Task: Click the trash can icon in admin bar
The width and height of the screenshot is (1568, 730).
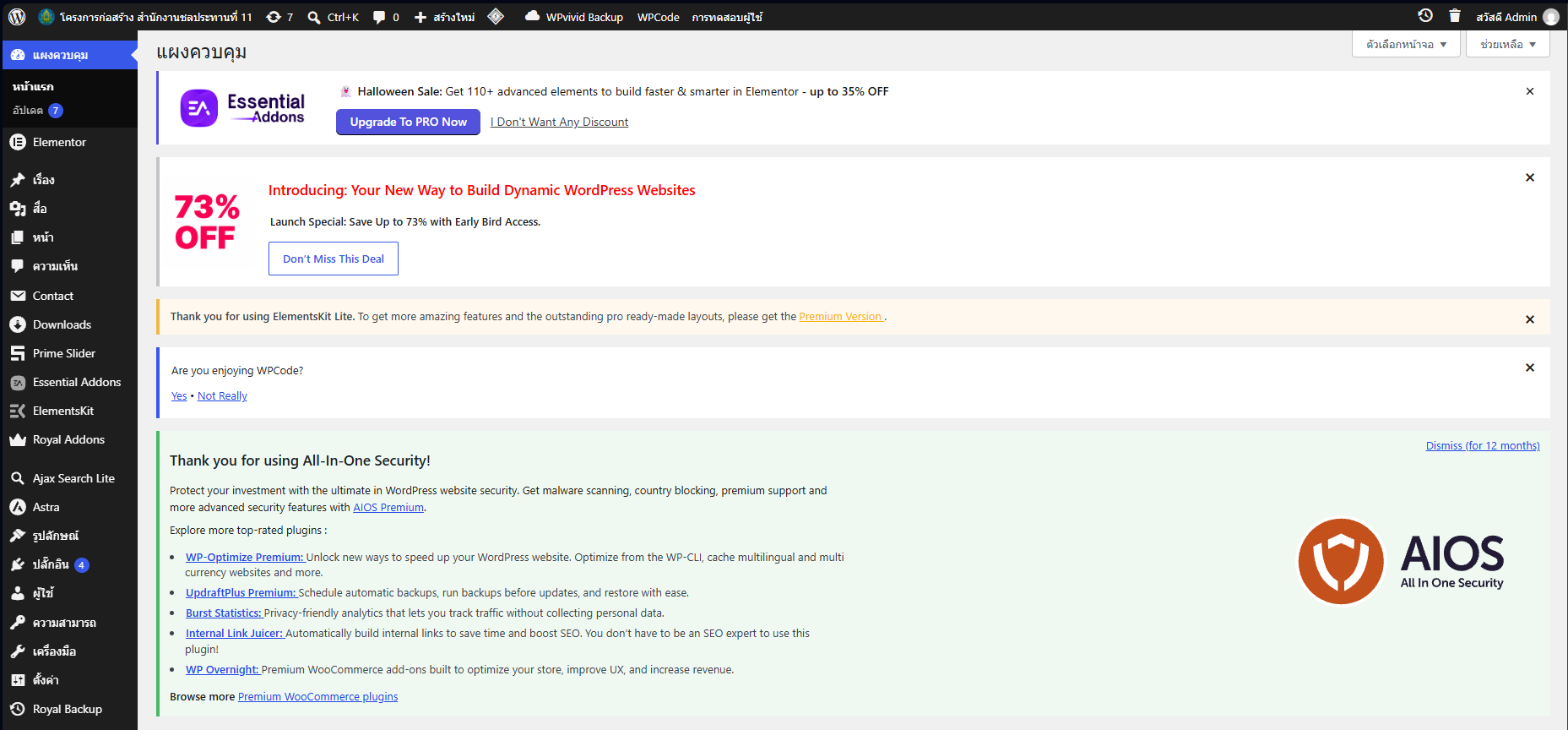Action: tap(1455, 16)
